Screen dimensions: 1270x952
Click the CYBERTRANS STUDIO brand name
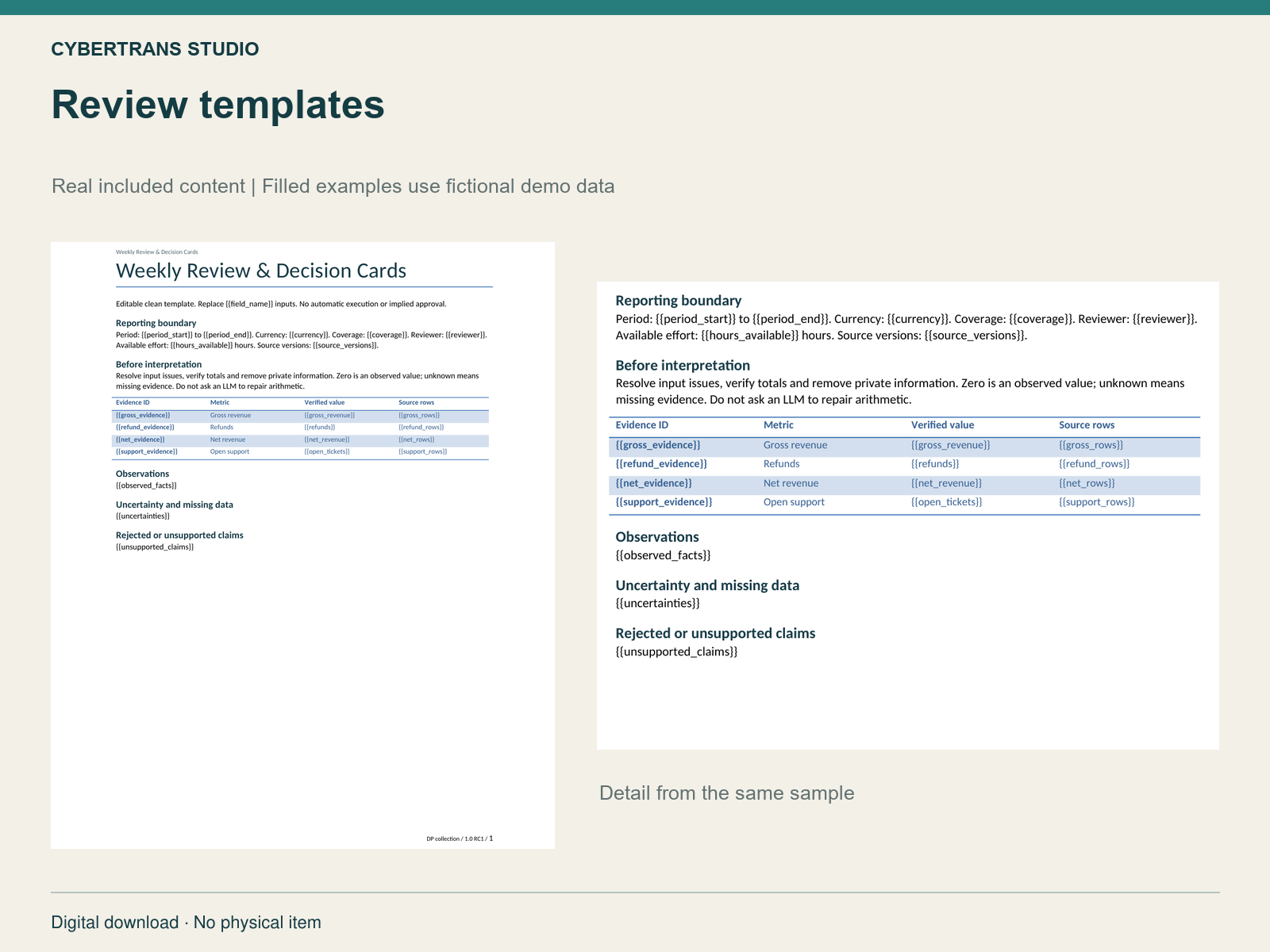[155, 49]
